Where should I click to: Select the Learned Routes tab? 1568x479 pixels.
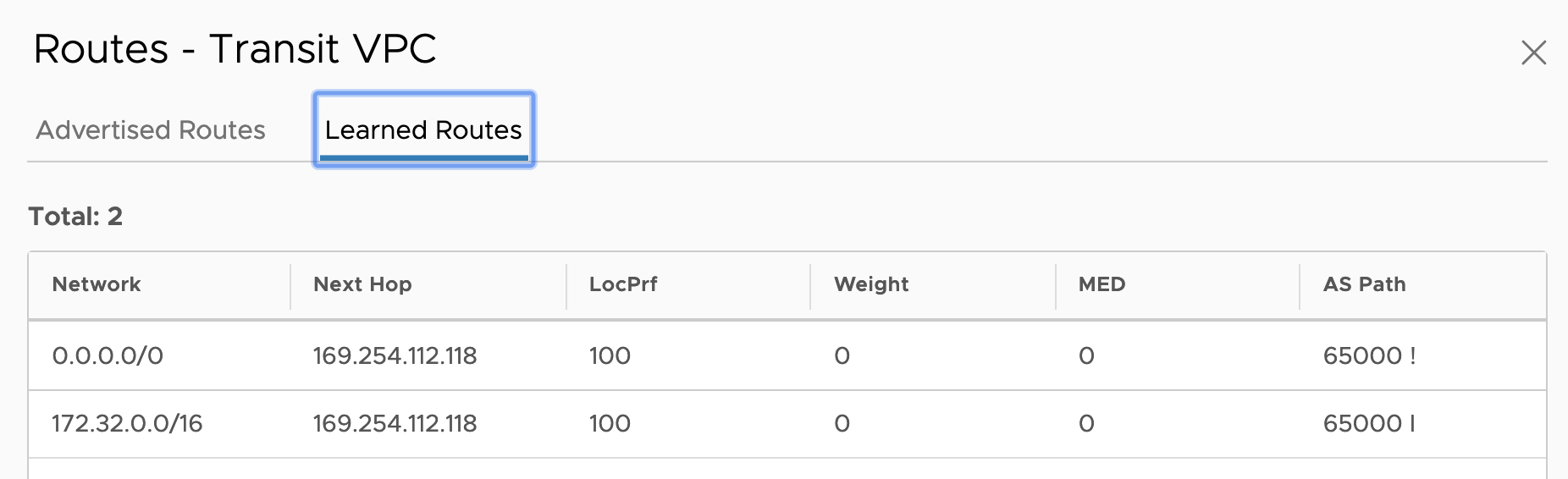pyautogui.click(x=423, y=130)
